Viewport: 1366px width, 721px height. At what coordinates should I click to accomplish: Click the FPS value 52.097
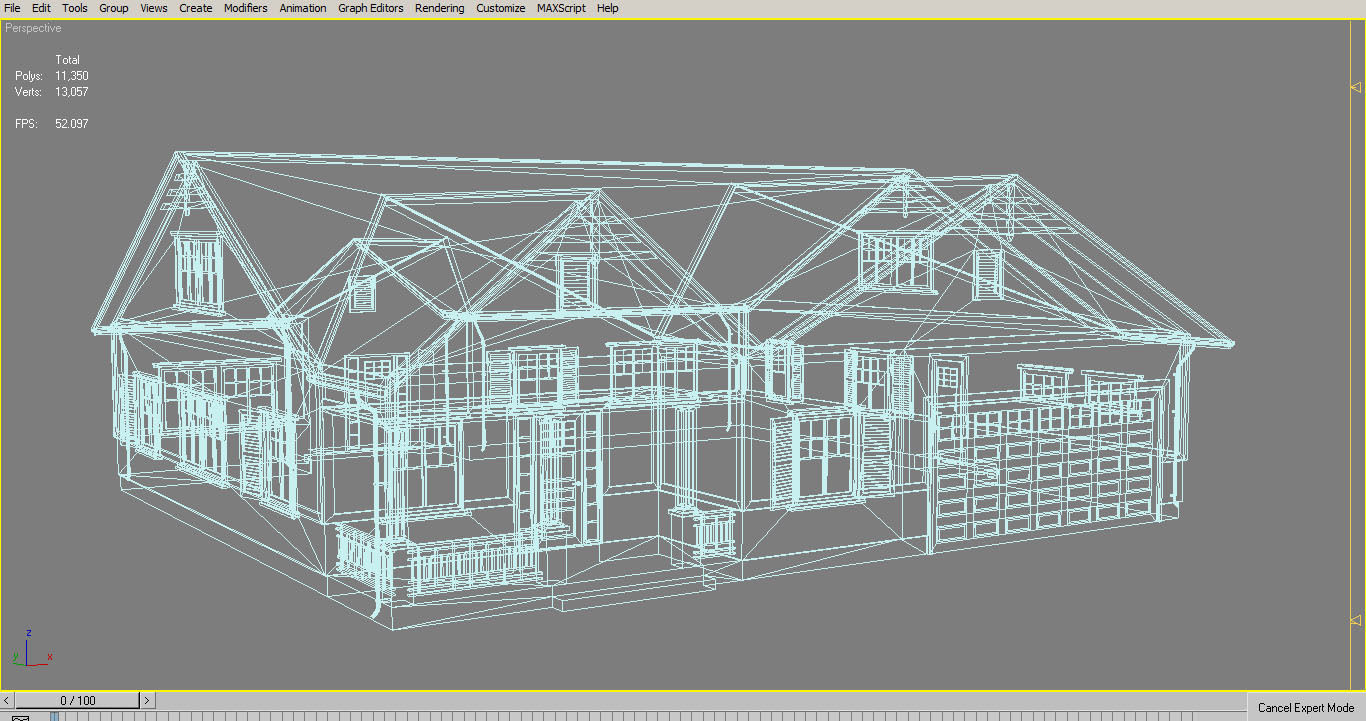click(72, 124)
